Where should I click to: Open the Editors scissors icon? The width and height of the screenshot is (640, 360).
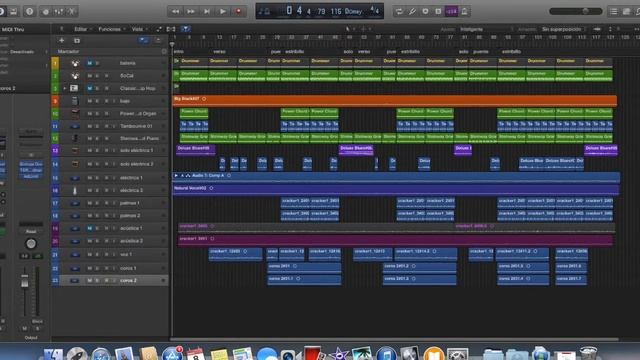click(72, 12)
